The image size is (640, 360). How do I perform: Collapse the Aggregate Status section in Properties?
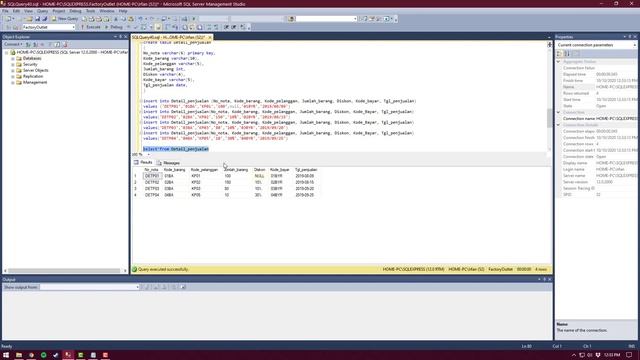click(558, 62)
